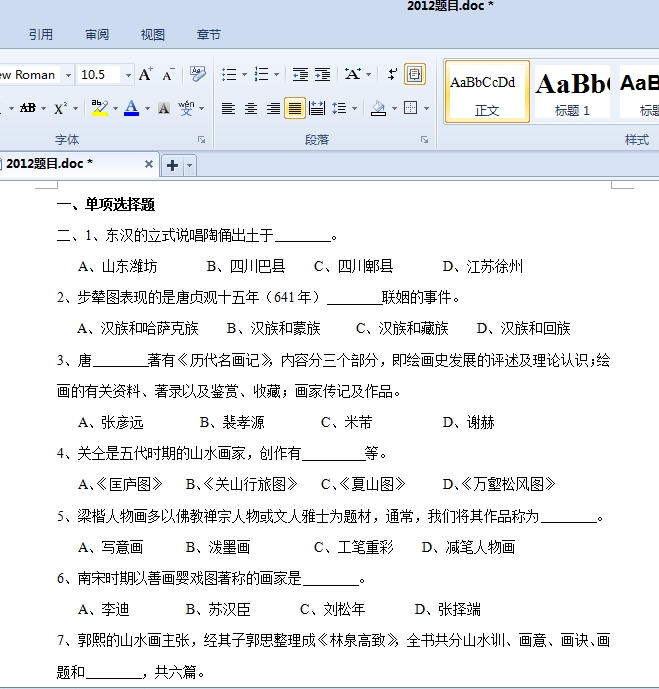
Task: Click the font color red A swatch
Action: (x=131, y=108)
